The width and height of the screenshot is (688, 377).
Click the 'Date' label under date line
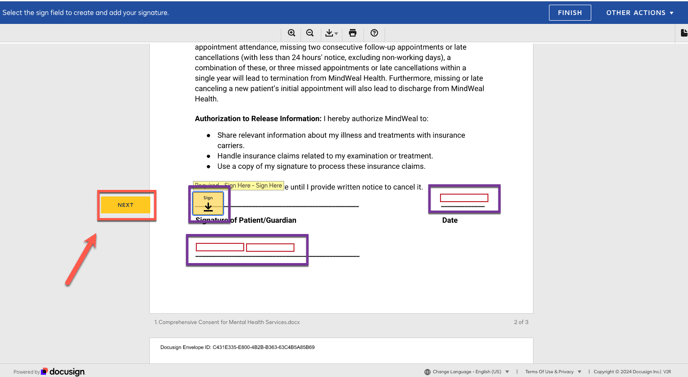point(450,220)
